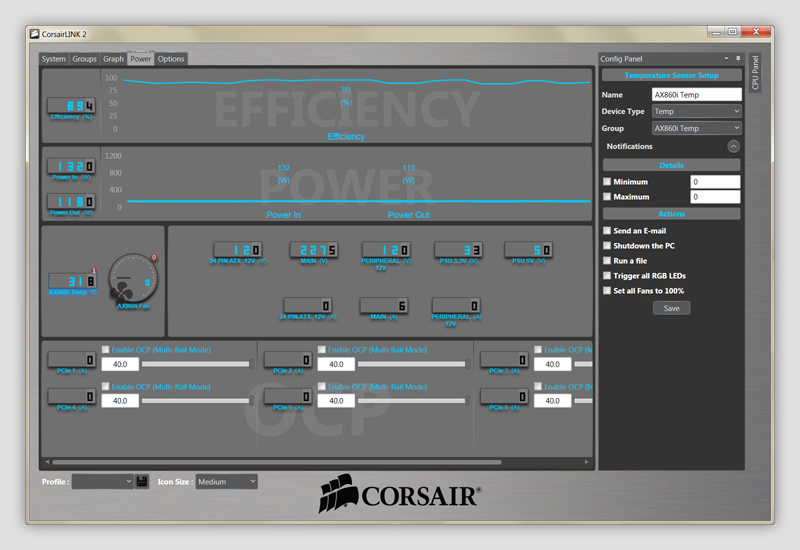This screenshot has height=550, width=800.
Task: Switch to the Groups tab
Action: pos(84,59)
